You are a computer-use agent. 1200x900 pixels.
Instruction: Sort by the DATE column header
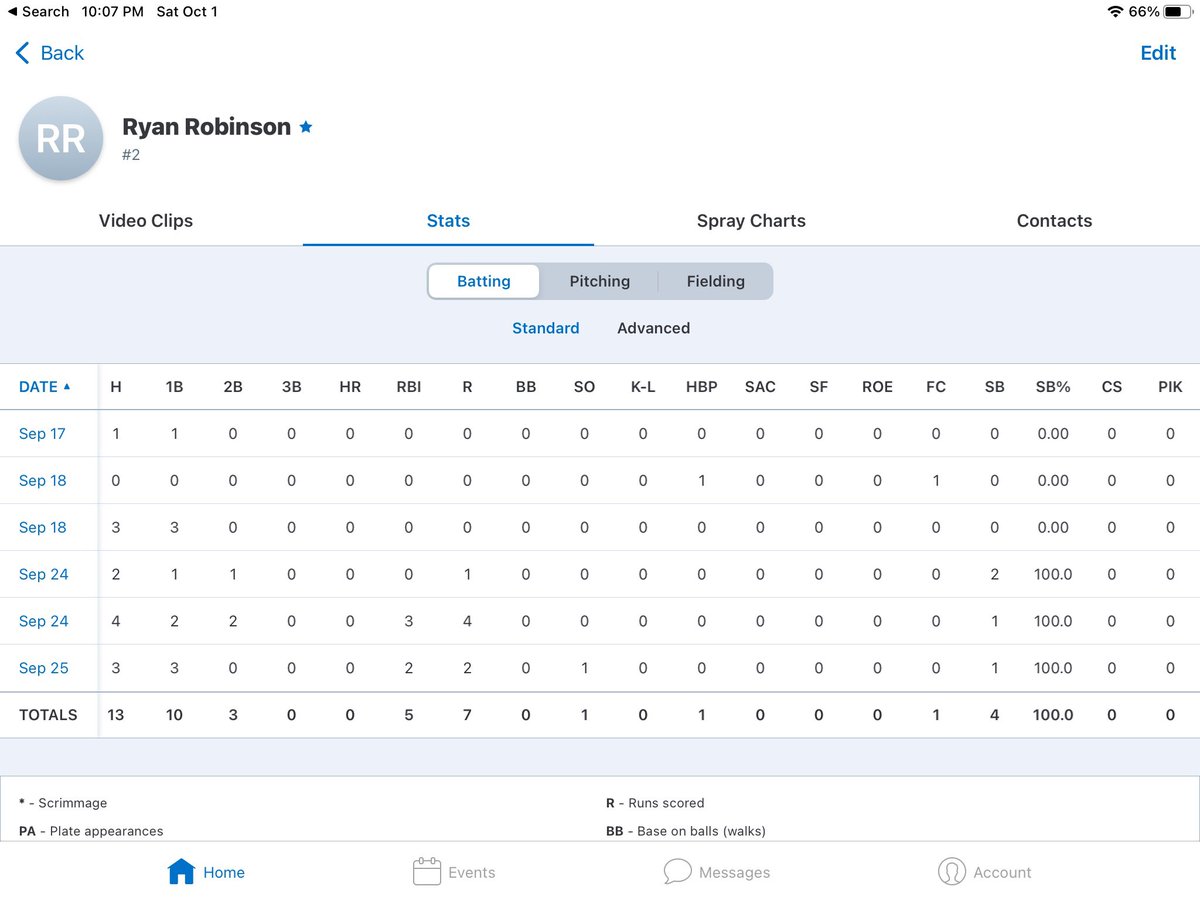(x=45, y=387)
